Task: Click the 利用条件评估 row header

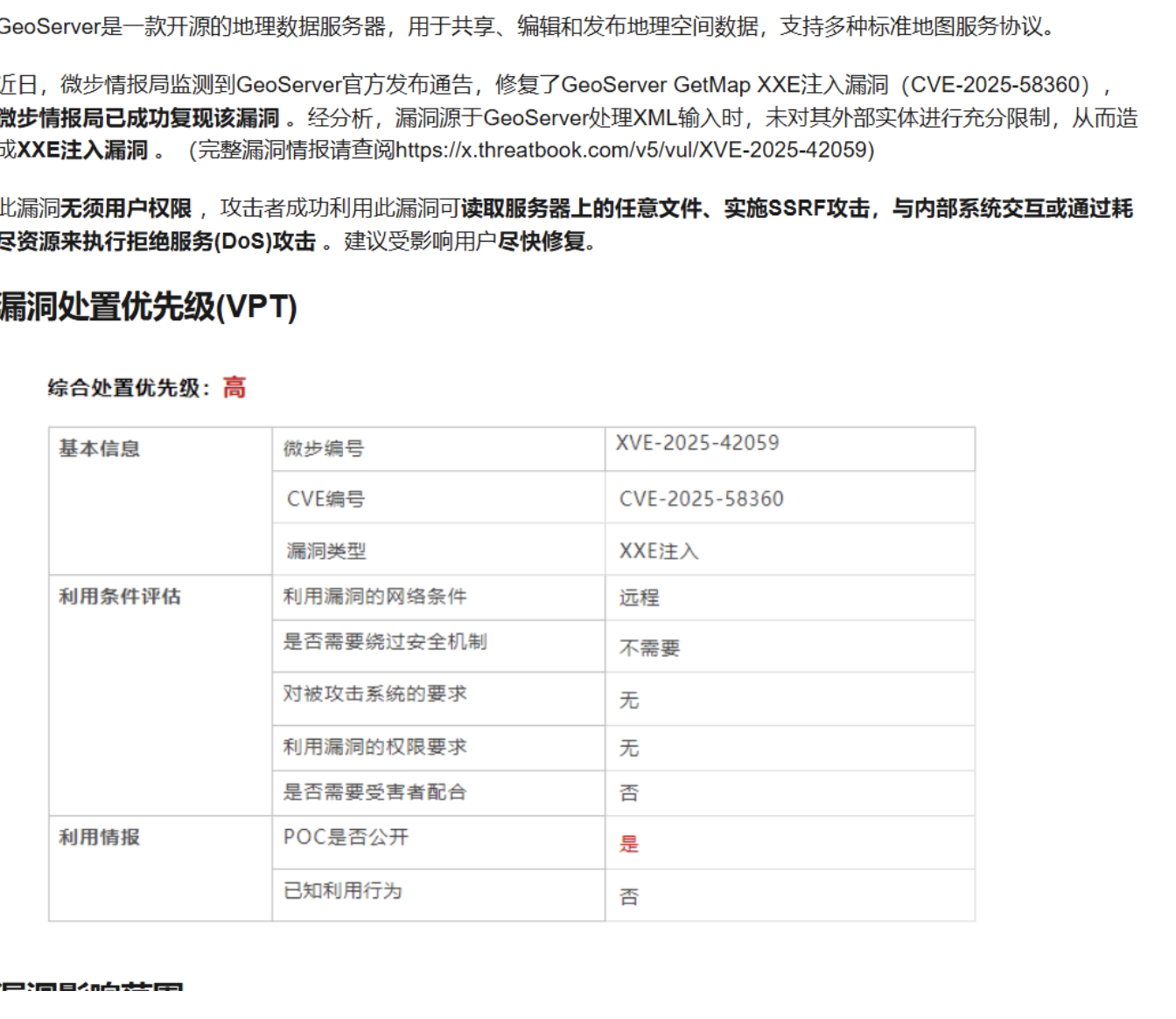Action: [x=120, y=596]
